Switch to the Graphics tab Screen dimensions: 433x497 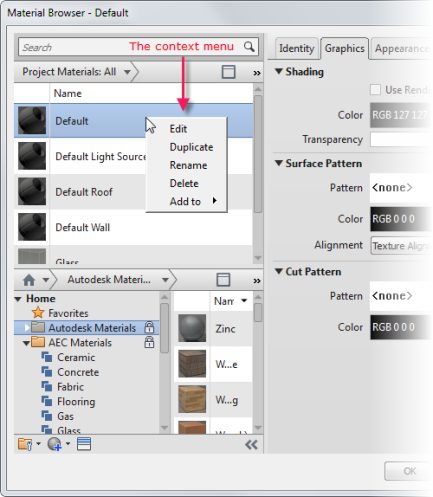(x=344, y=49)
